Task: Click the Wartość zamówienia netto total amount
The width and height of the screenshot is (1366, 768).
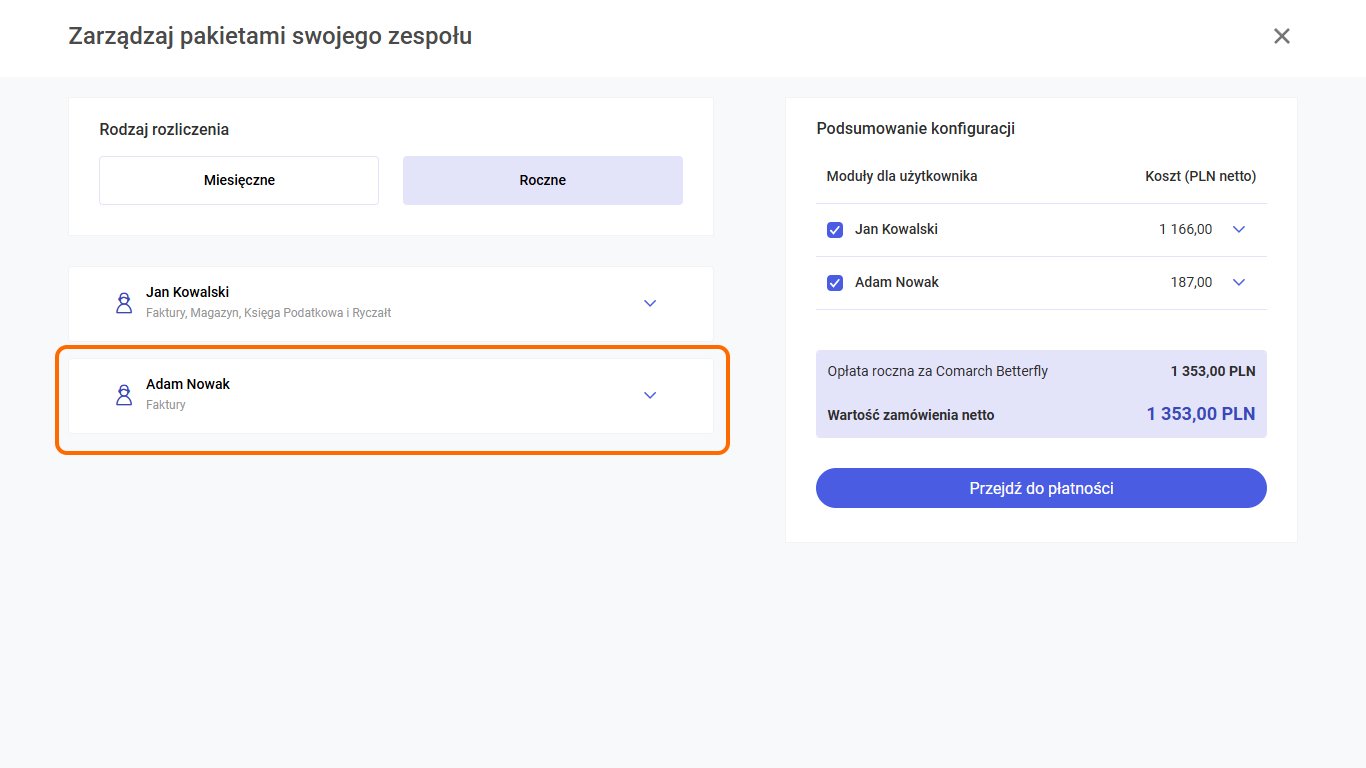Action: pyautogui.click(x=1200, y=414)
